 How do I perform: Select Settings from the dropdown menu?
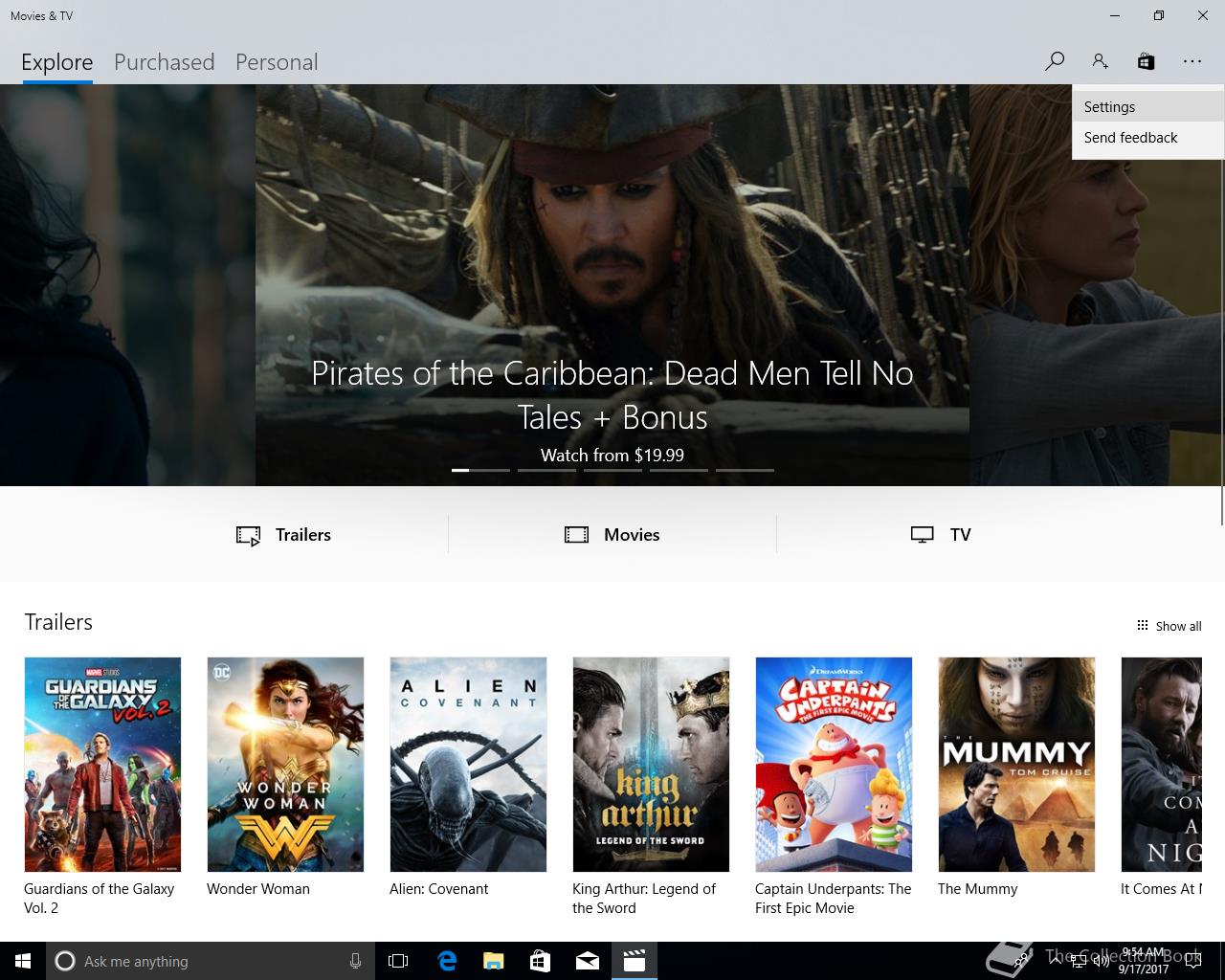tap(1147, 107)
